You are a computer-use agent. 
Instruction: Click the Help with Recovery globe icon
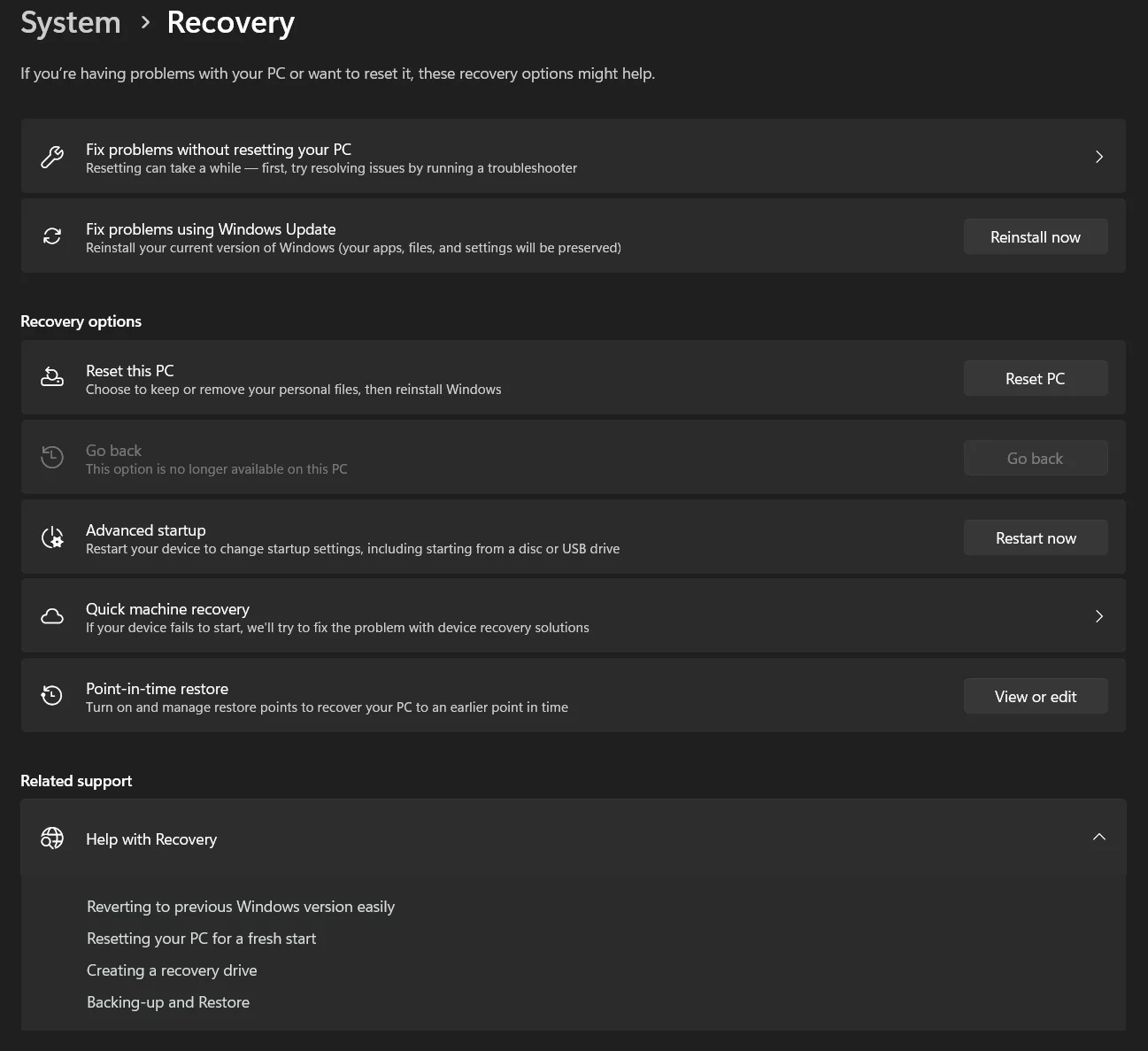point(52,838)
